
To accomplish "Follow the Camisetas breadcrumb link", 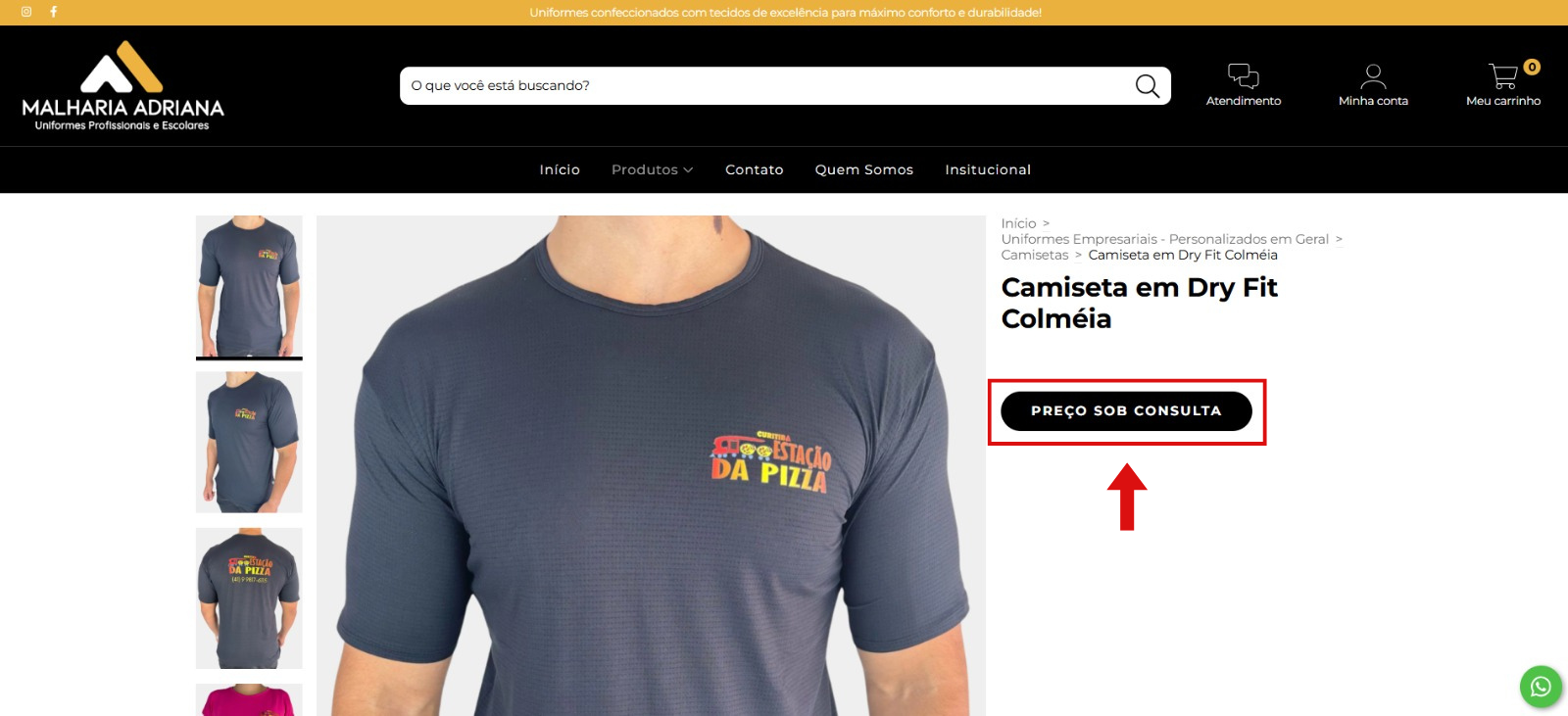I will 1035,255.
